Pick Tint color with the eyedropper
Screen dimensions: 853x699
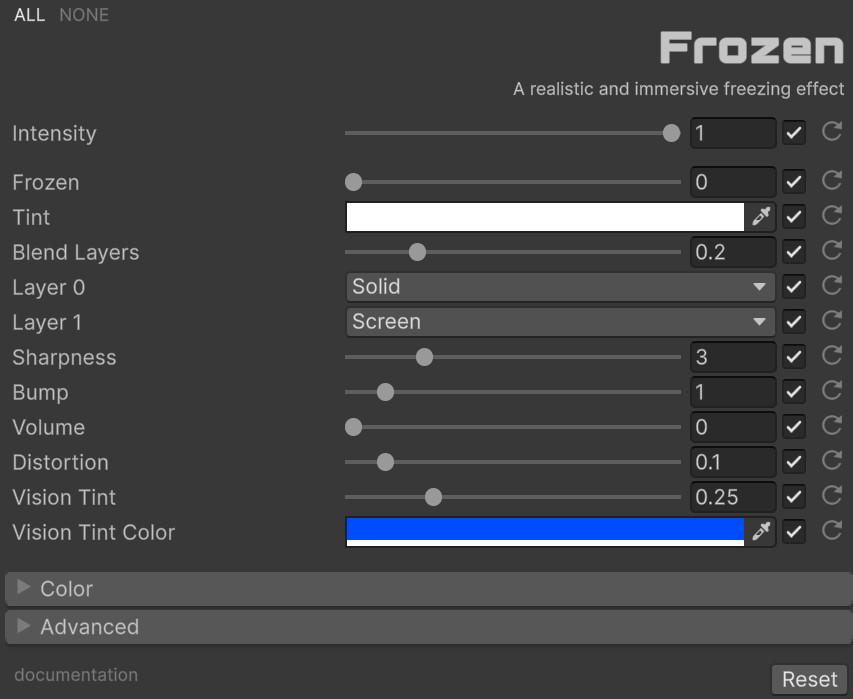(762, 216)
